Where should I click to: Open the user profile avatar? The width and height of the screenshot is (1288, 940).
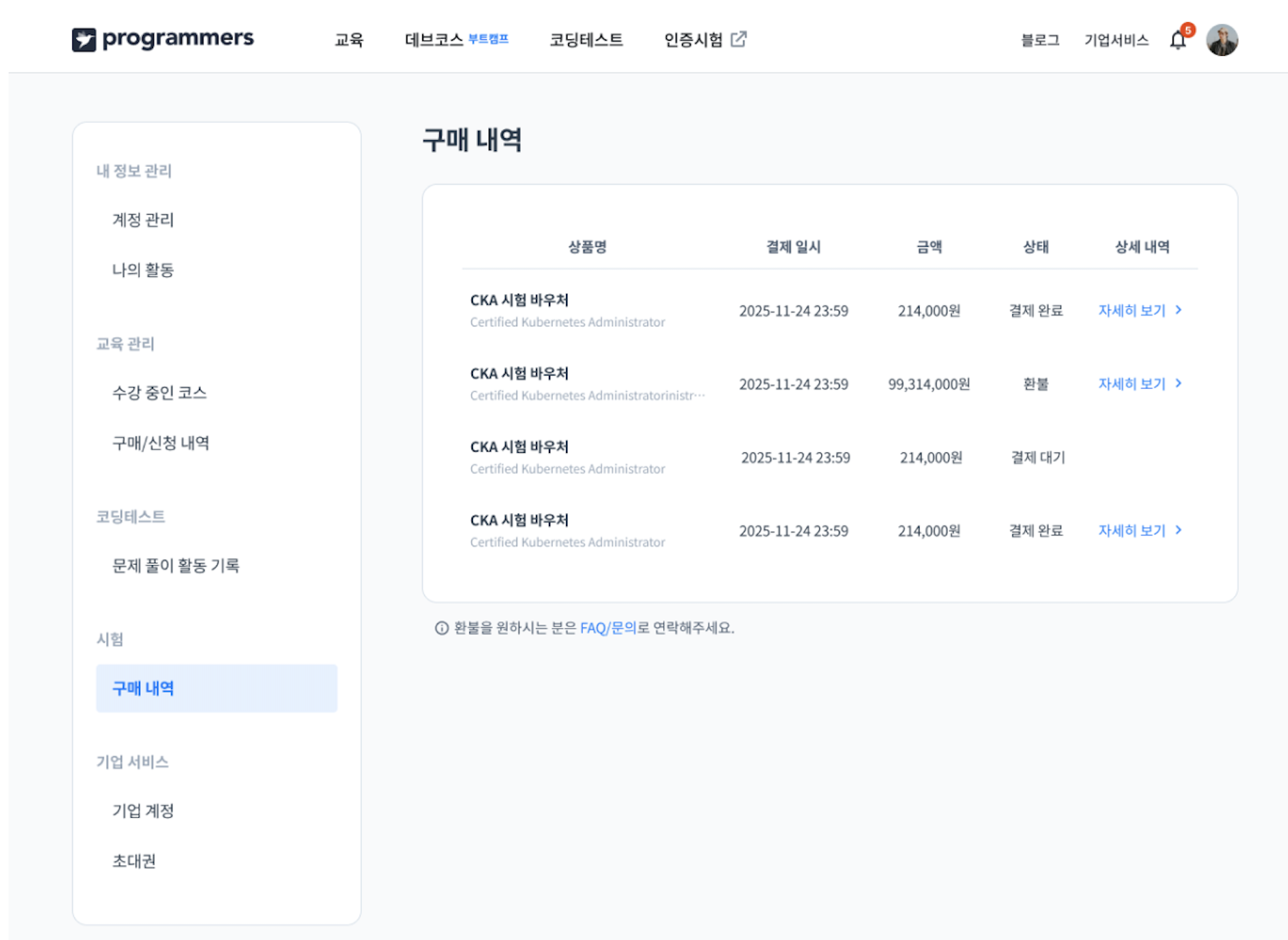[x=1221, y=40]
